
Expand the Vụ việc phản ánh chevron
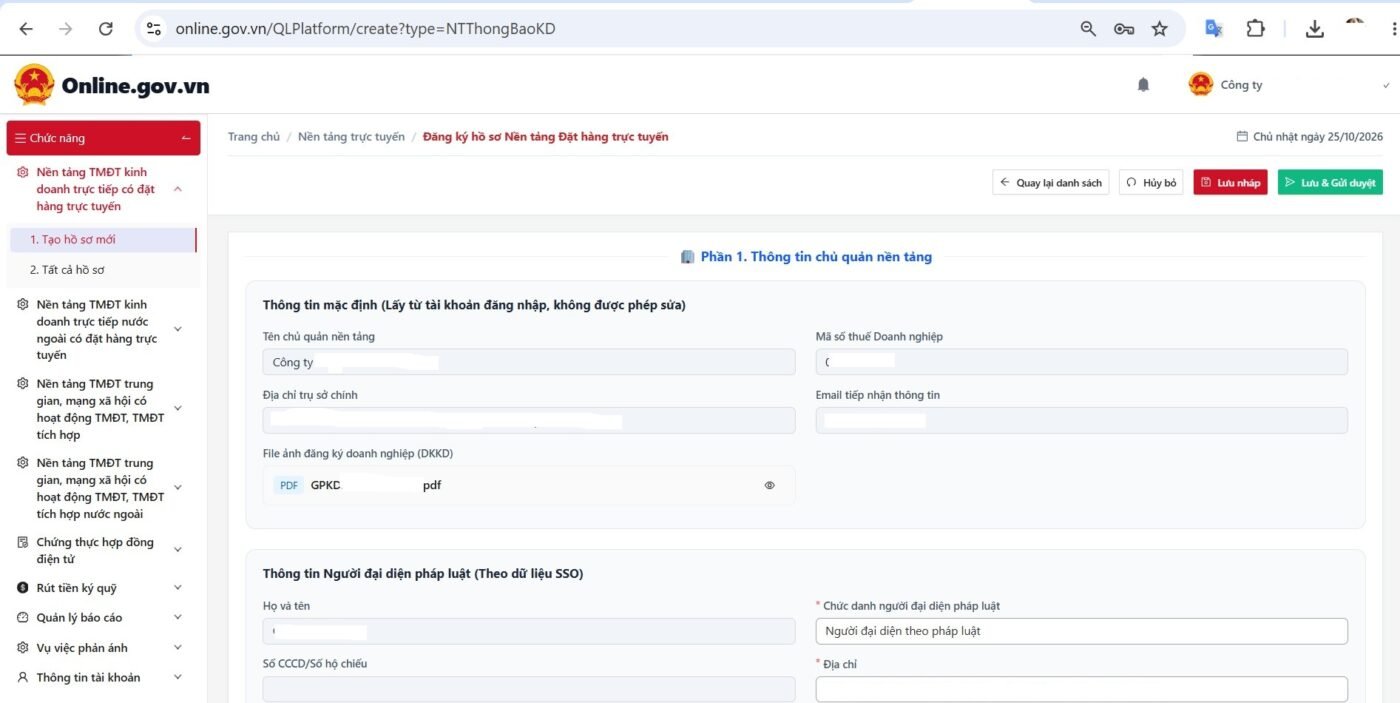178,648
